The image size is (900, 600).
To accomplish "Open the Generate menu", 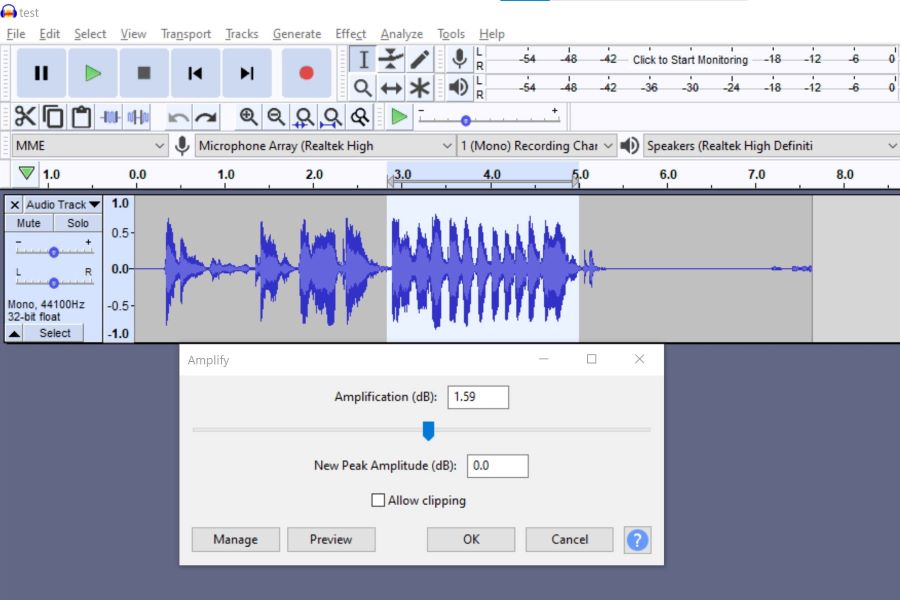I will 297,34.
